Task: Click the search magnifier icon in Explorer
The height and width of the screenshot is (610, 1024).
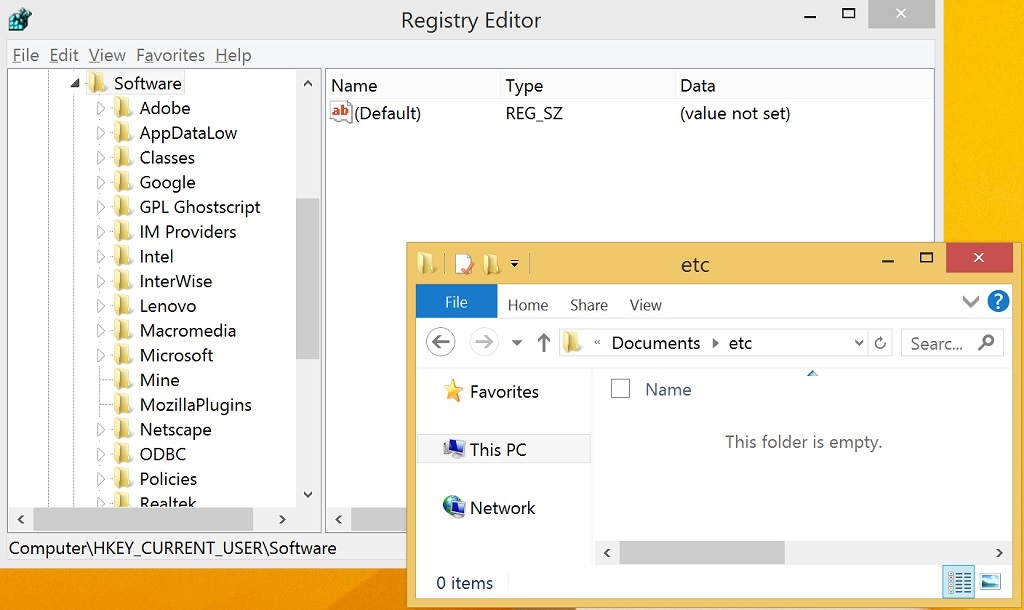Action: 986,342
